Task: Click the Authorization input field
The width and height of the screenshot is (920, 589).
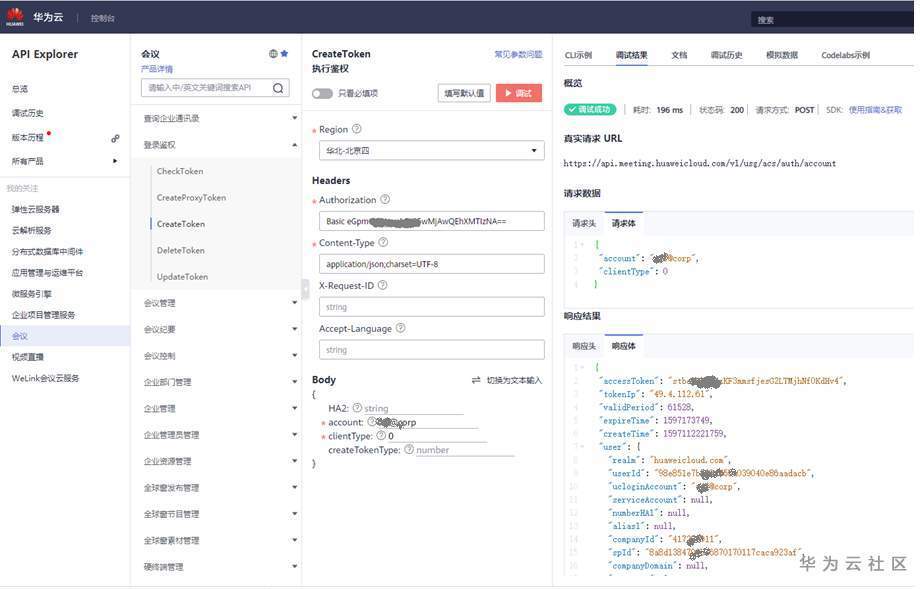Action: click(x=432, y=221)
